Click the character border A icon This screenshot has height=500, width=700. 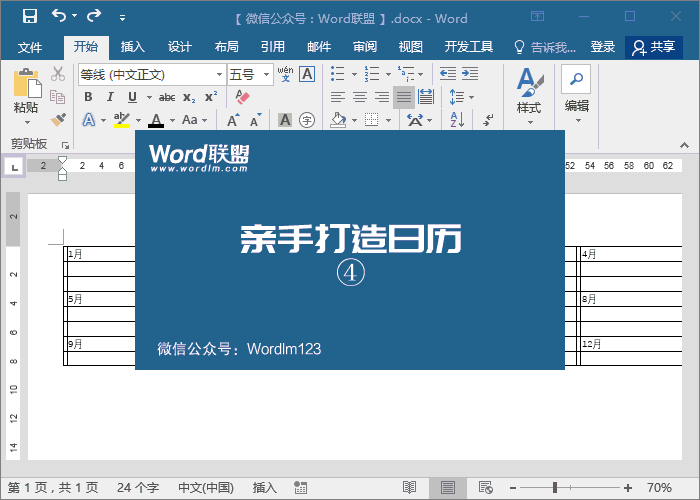(307, 74)
